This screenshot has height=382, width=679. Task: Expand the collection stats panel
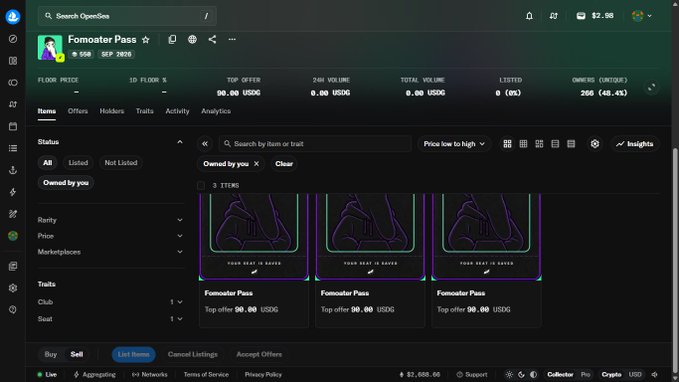click(651, 87)
